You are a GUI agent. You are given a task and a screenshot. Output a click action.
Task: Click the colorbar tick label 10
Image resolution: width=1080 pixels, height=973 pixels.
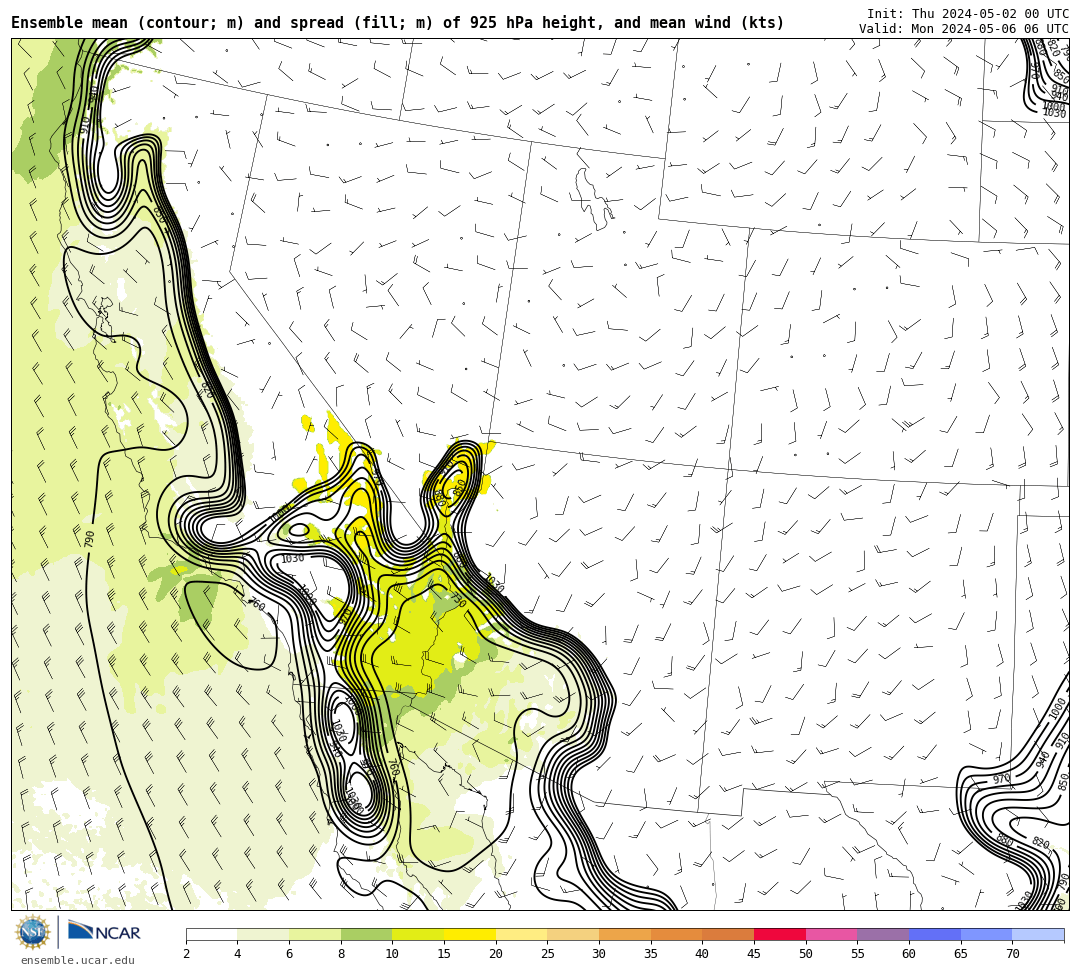392,954
